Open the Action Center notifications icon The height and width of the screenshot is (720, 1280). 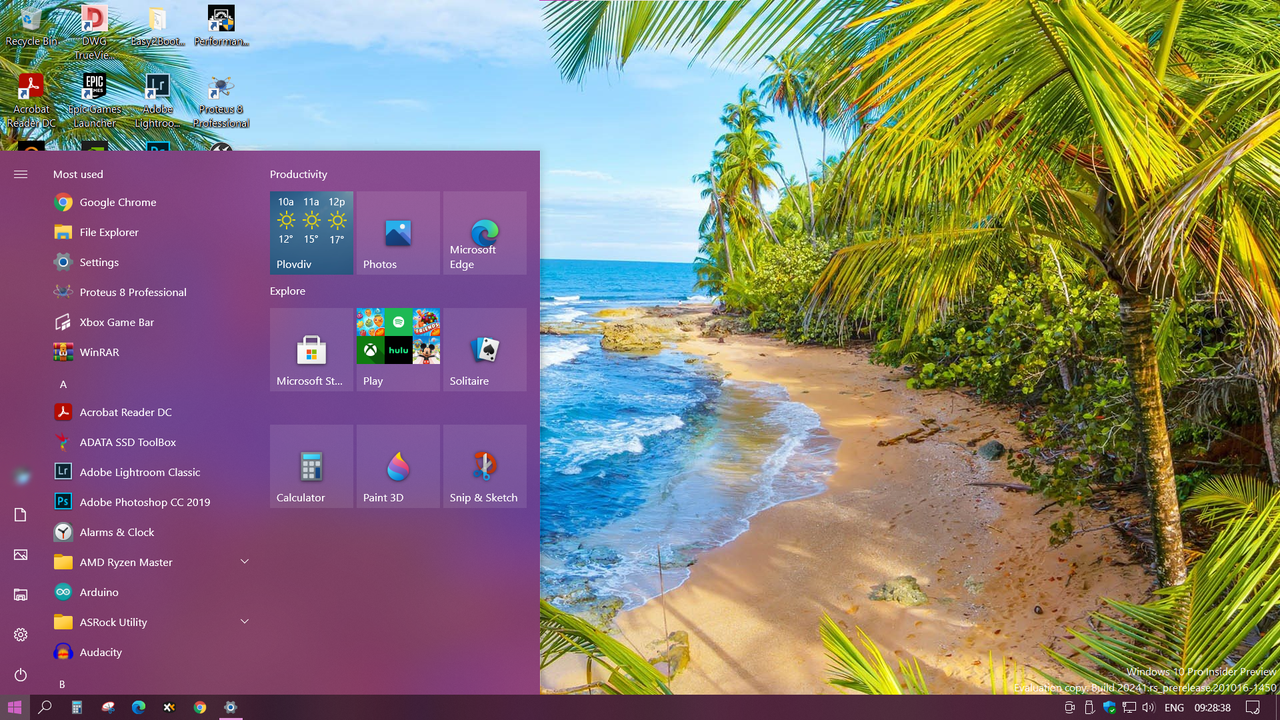1253,707
